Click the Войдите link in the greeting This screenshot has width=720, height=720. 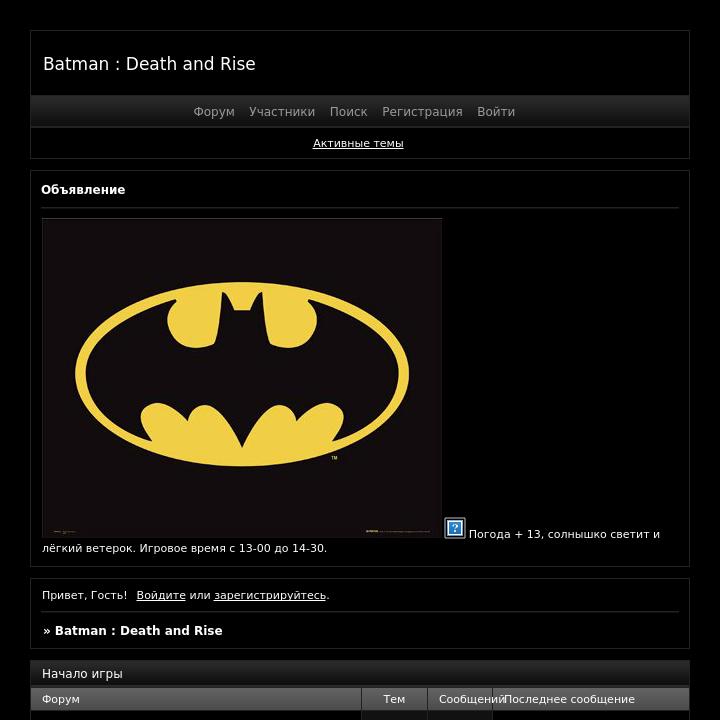pos(161,595)
